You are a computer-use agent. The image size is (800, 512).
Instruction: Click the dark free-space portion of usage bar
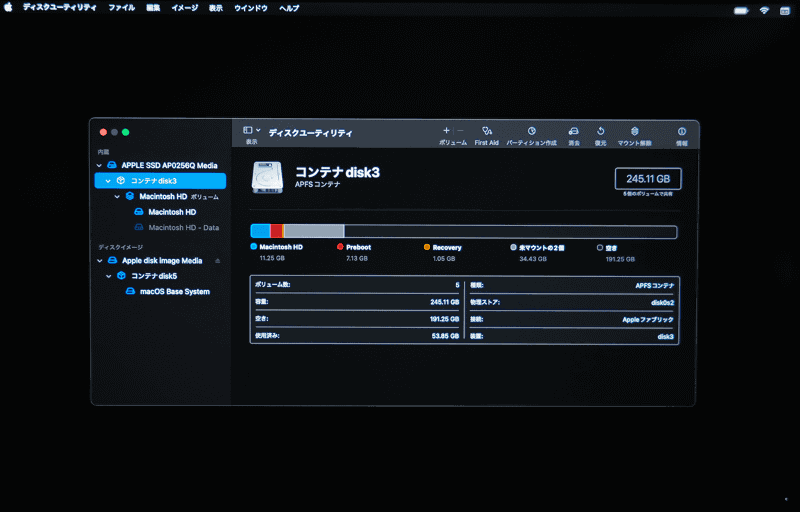510,232
